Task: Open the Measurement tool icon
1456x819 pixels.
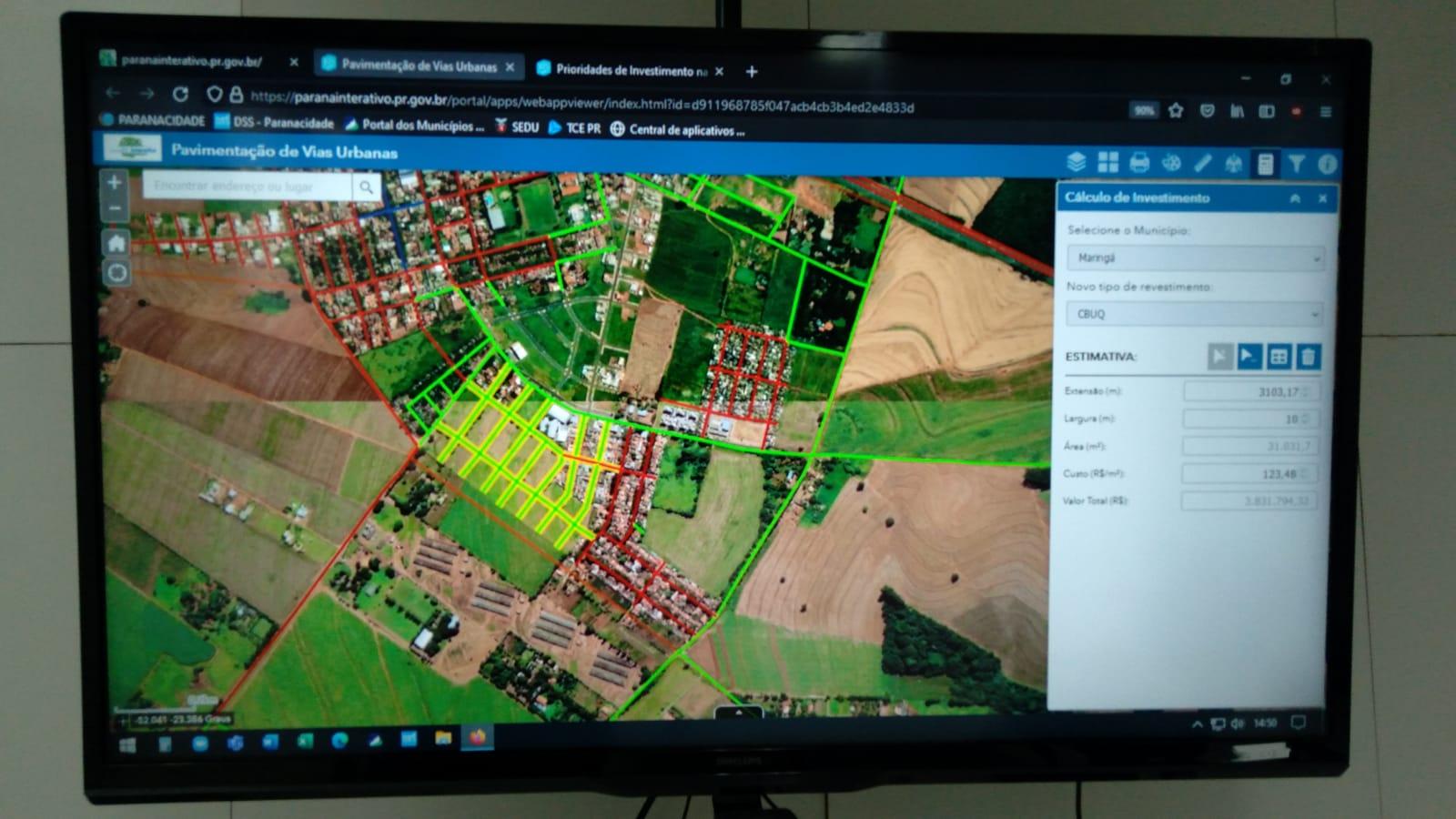Action: 1201,162
